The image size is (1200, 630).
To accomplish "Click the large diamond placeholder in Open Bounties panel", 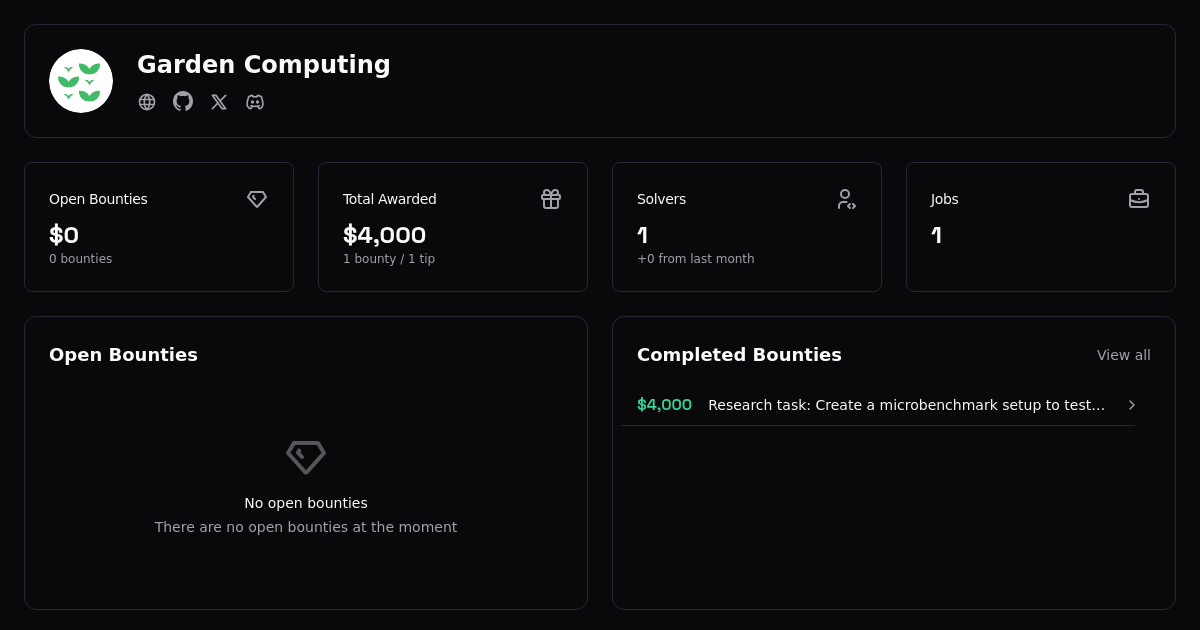I will tap(306, 457).
